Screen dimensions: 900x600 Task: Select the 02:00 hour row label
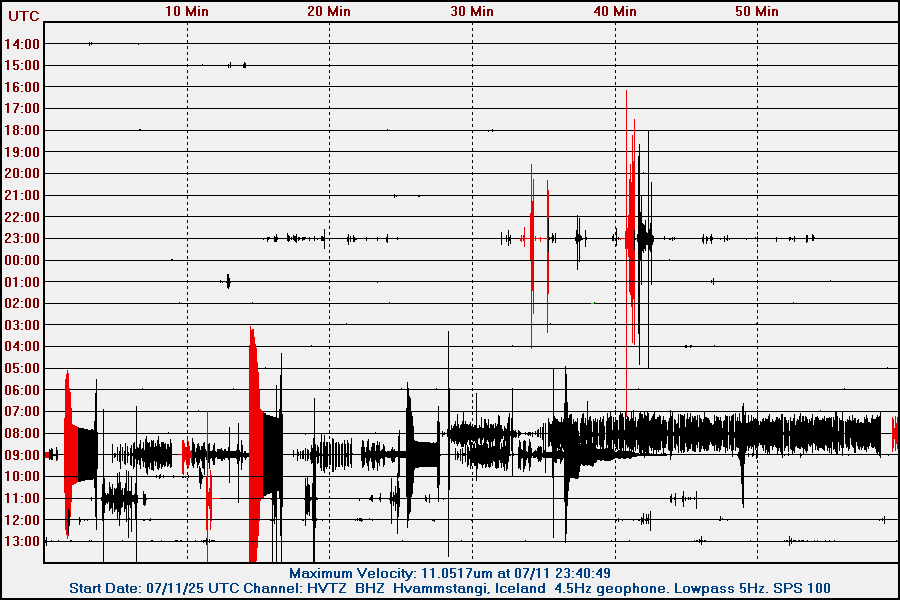coord(22,303)
